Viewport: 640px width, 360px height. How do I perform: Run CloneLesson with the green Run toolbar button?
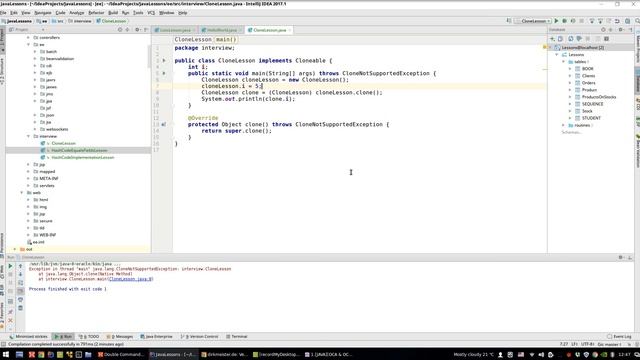[x=556, y=21]
